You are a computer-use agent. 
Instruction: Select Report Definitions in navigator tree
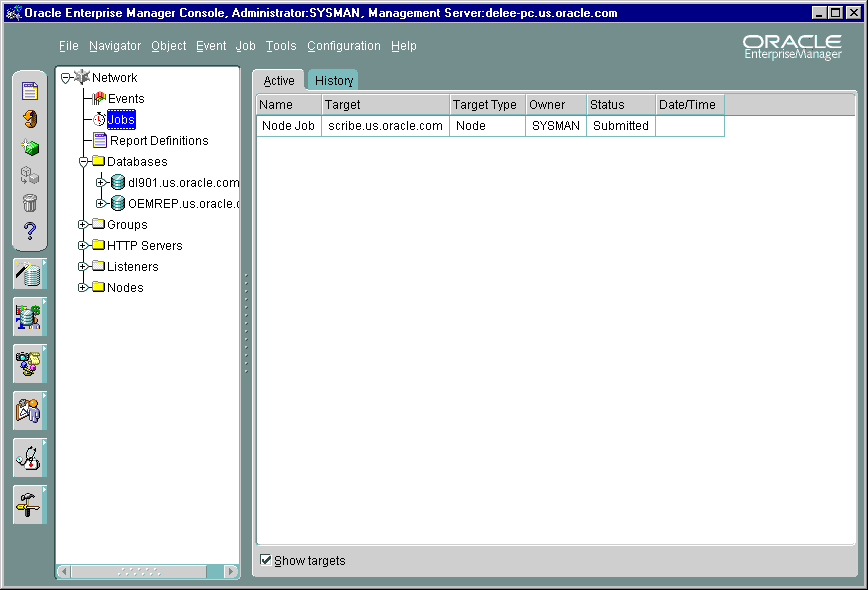[158, 141]
